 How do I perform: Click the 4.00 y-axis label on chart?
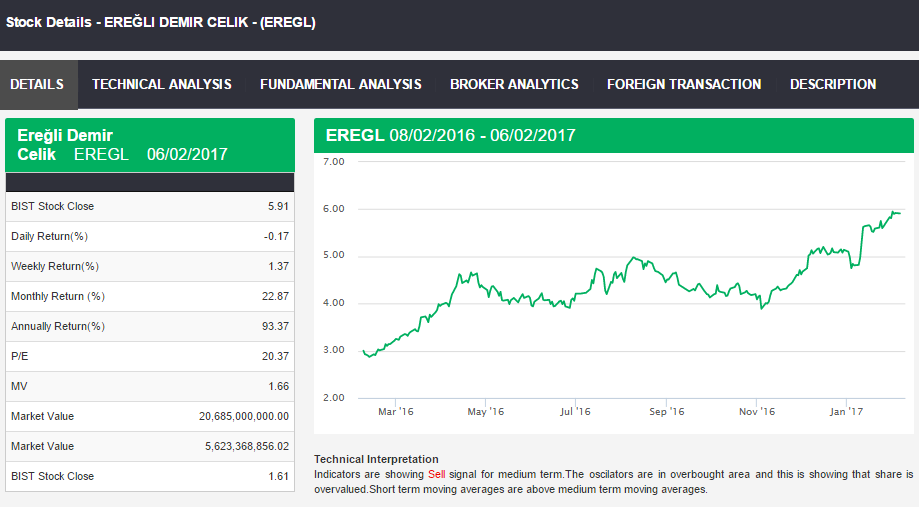333,303
